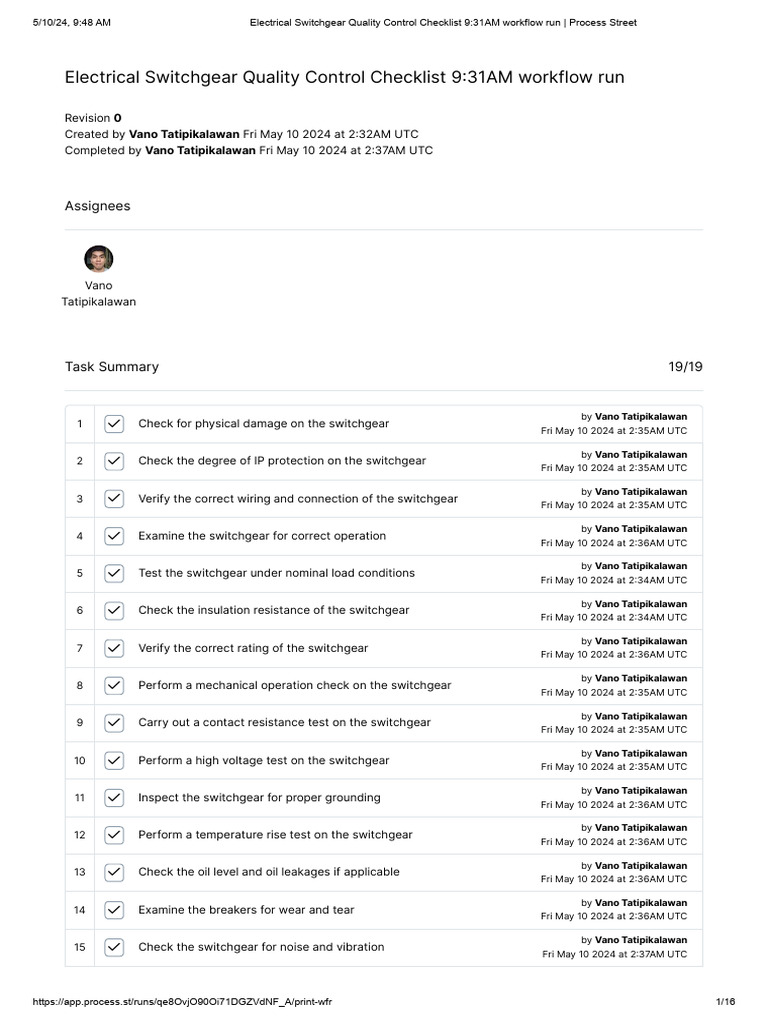The width and height of the screenshot is (768, 1024).
Task: Uncheck the insulation resistance task
Action: pyautogui.click(x=114, y=610)
